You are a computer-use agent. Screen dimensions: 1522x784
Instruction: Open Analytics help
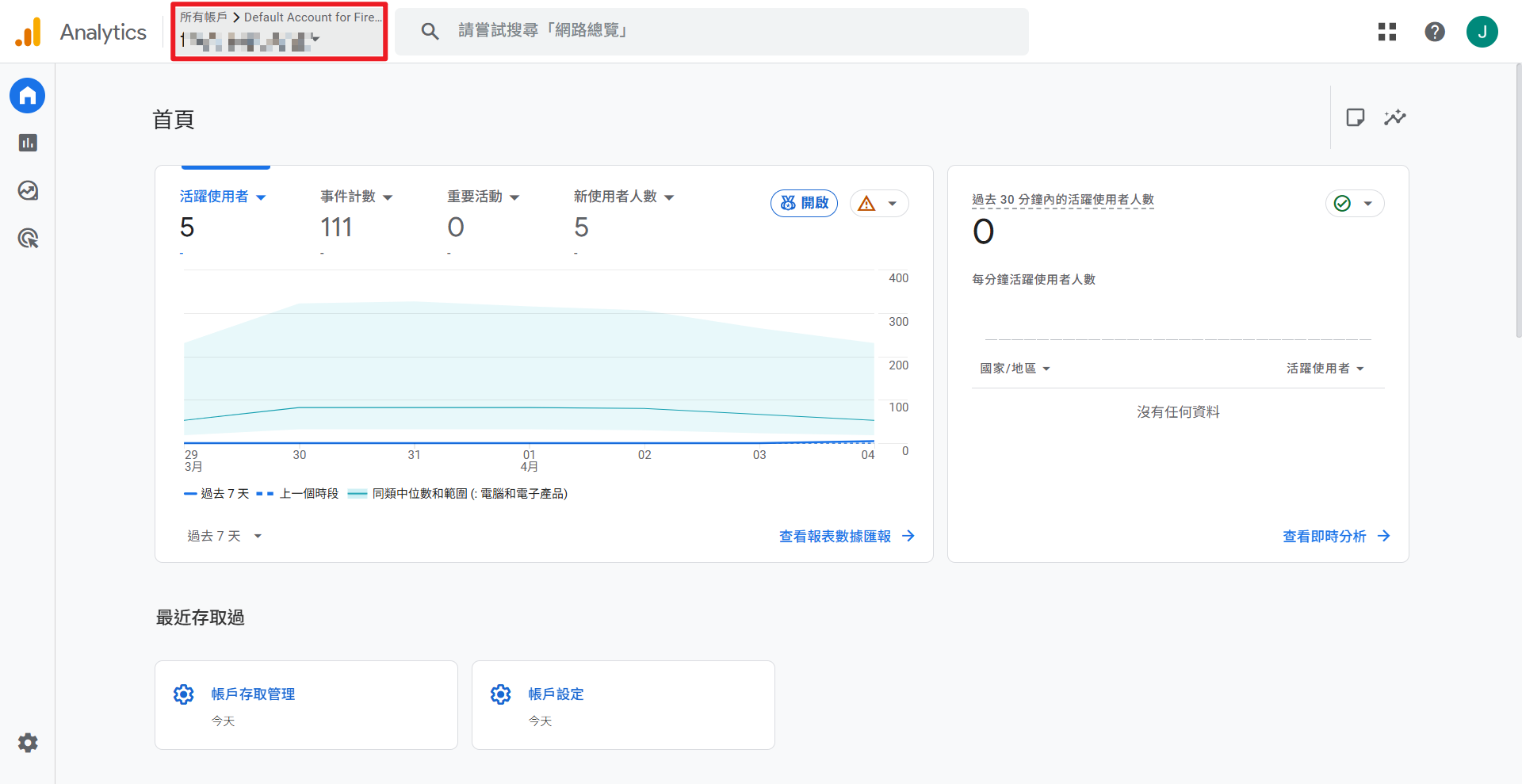point(1435,32)
